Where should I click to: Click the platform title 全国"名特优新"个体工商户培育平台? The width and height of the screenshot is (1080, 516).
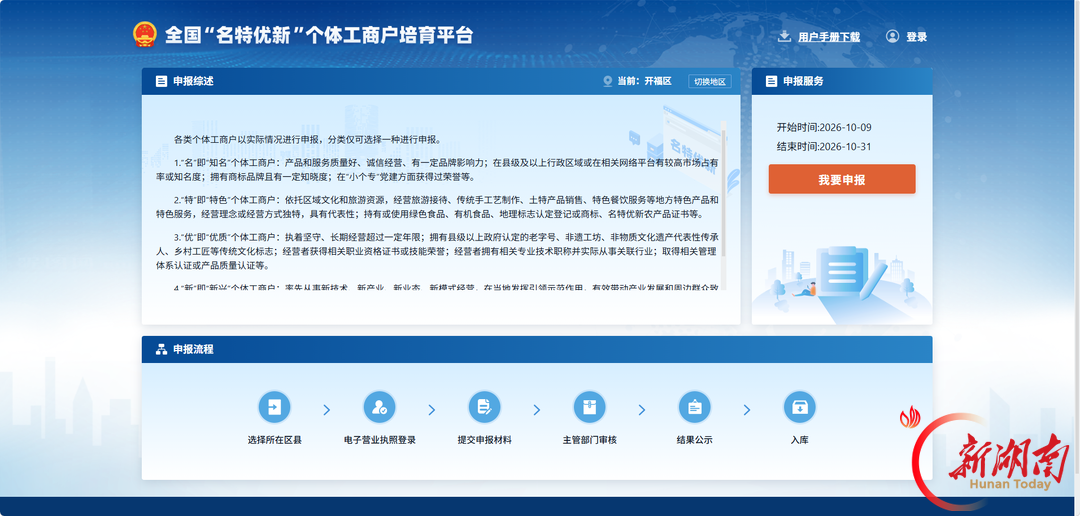(x=319, y=36)
